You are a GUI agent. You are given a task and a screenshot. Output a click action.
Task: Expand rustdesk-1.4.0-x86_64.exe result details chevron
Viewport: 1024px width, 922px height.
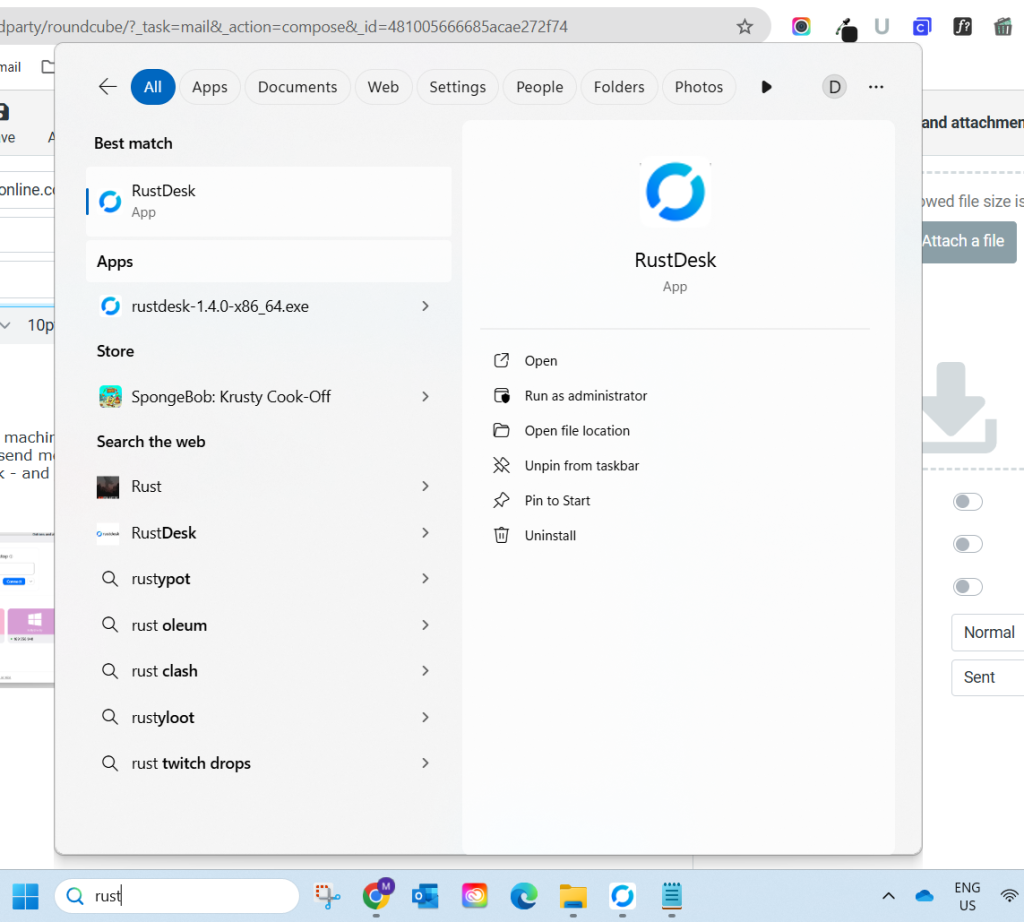coord(425,306)
